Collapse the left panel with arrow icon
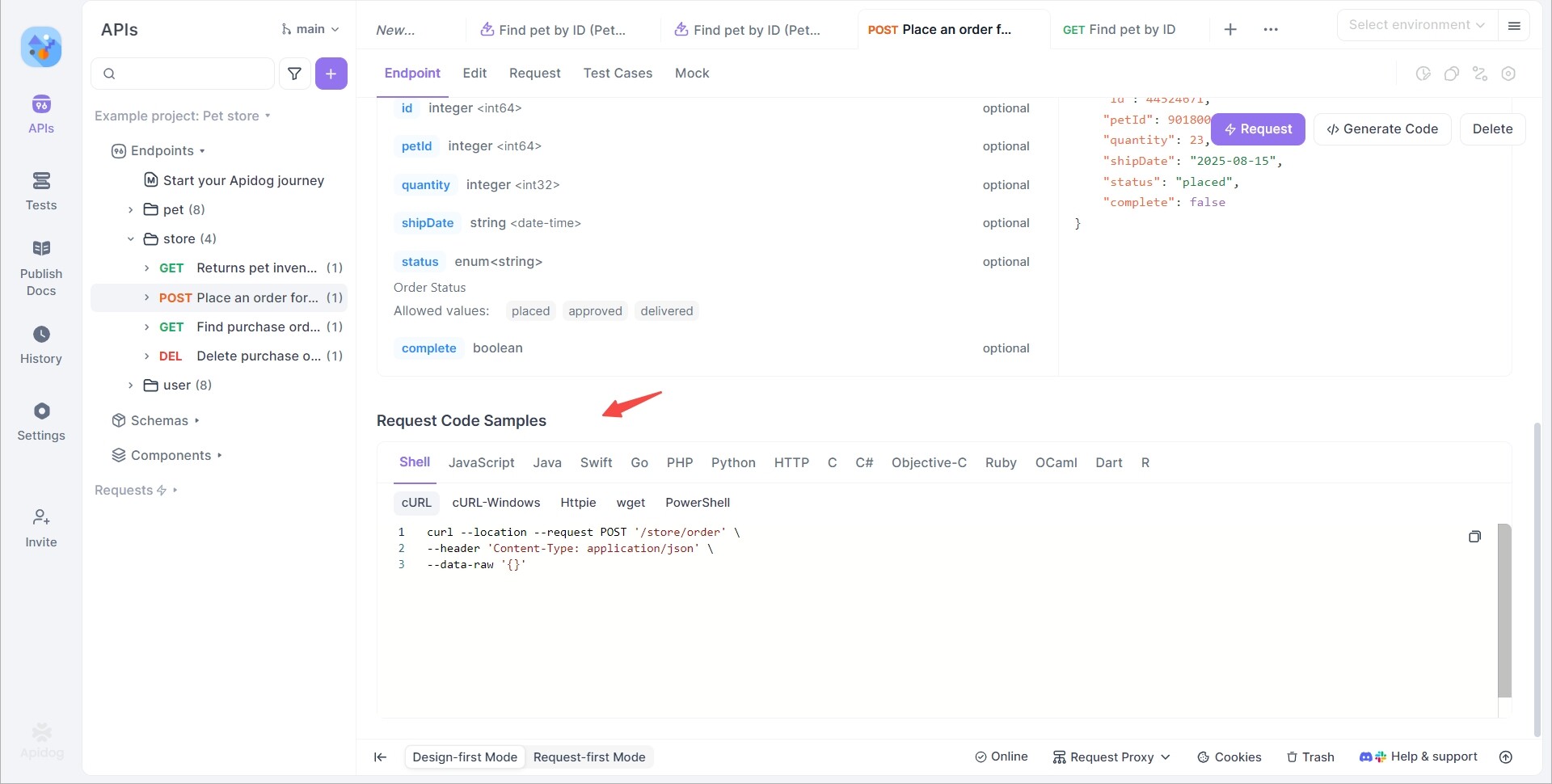 pos(380,757)
